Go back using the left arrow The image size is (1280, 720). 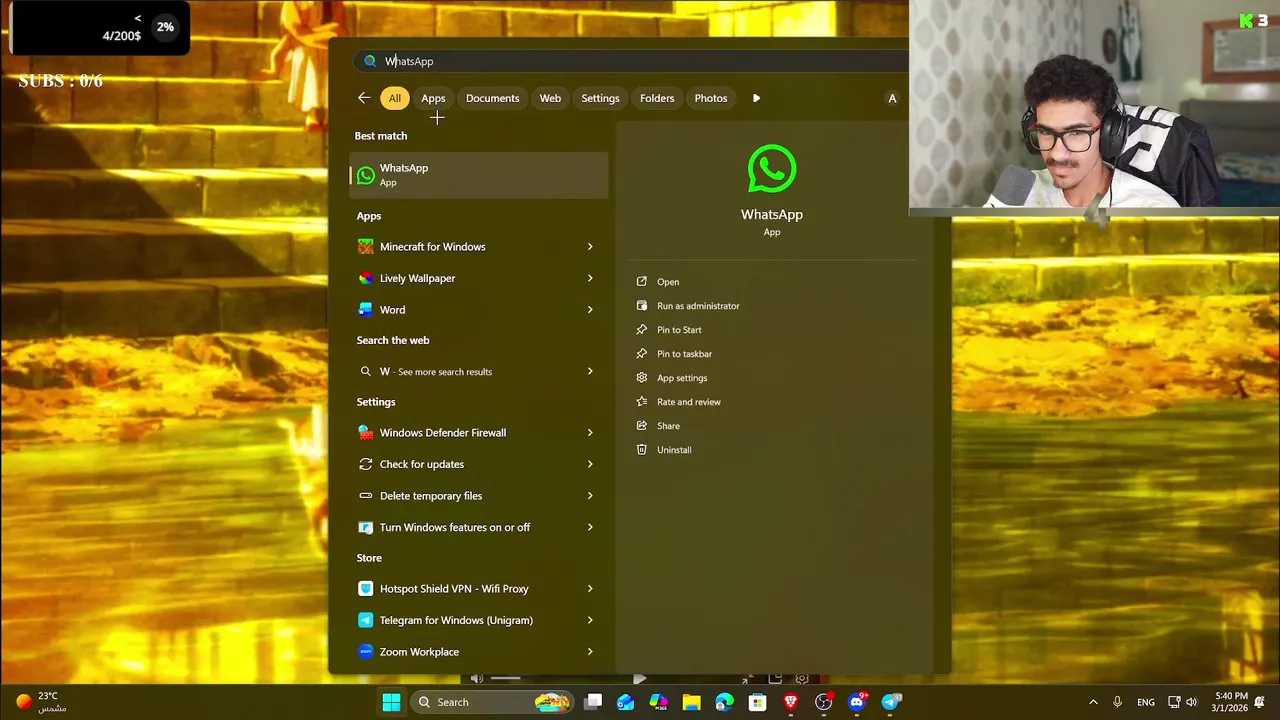coord(363,98)
